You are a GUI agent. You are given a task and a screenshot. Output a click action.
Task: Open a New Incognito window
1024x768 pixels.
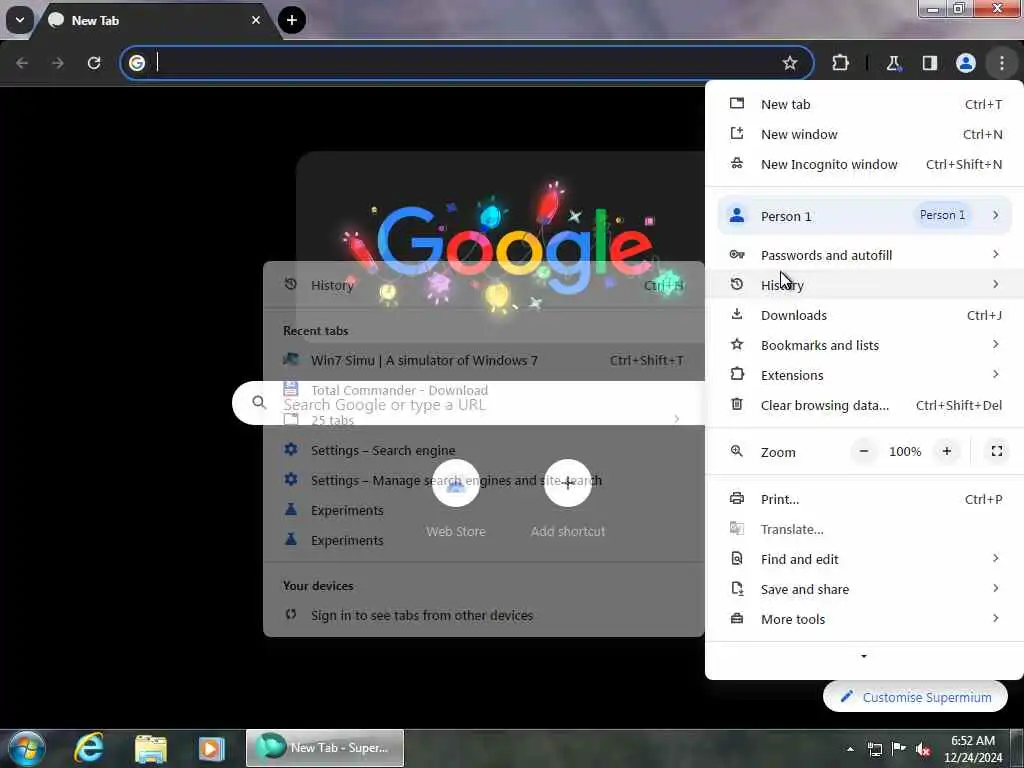(x=864, y=164)
